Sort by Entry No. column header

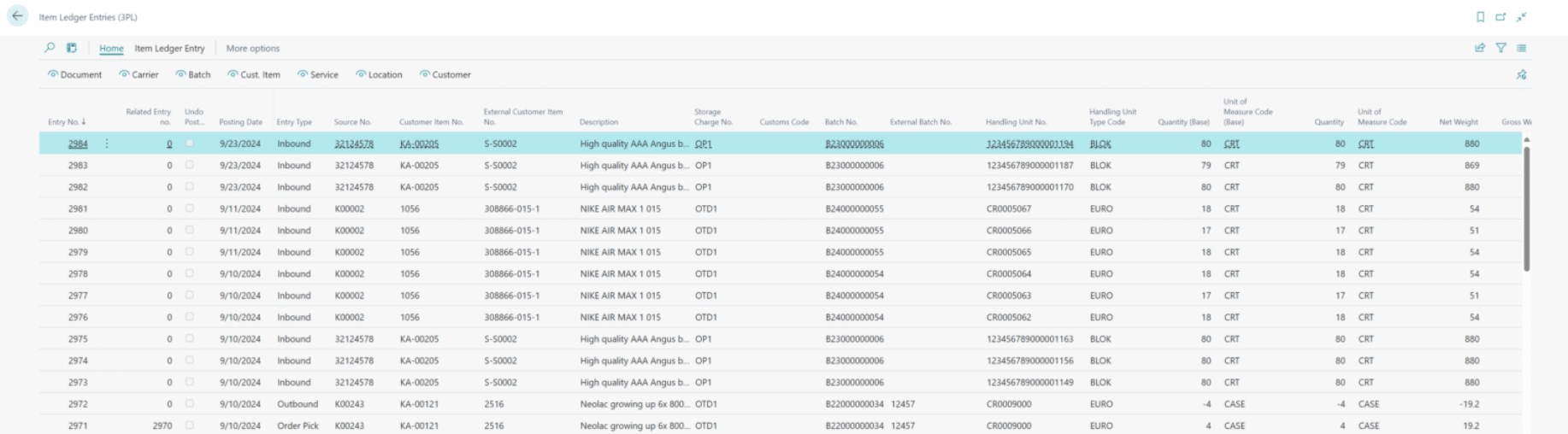(x=66, y=122)
